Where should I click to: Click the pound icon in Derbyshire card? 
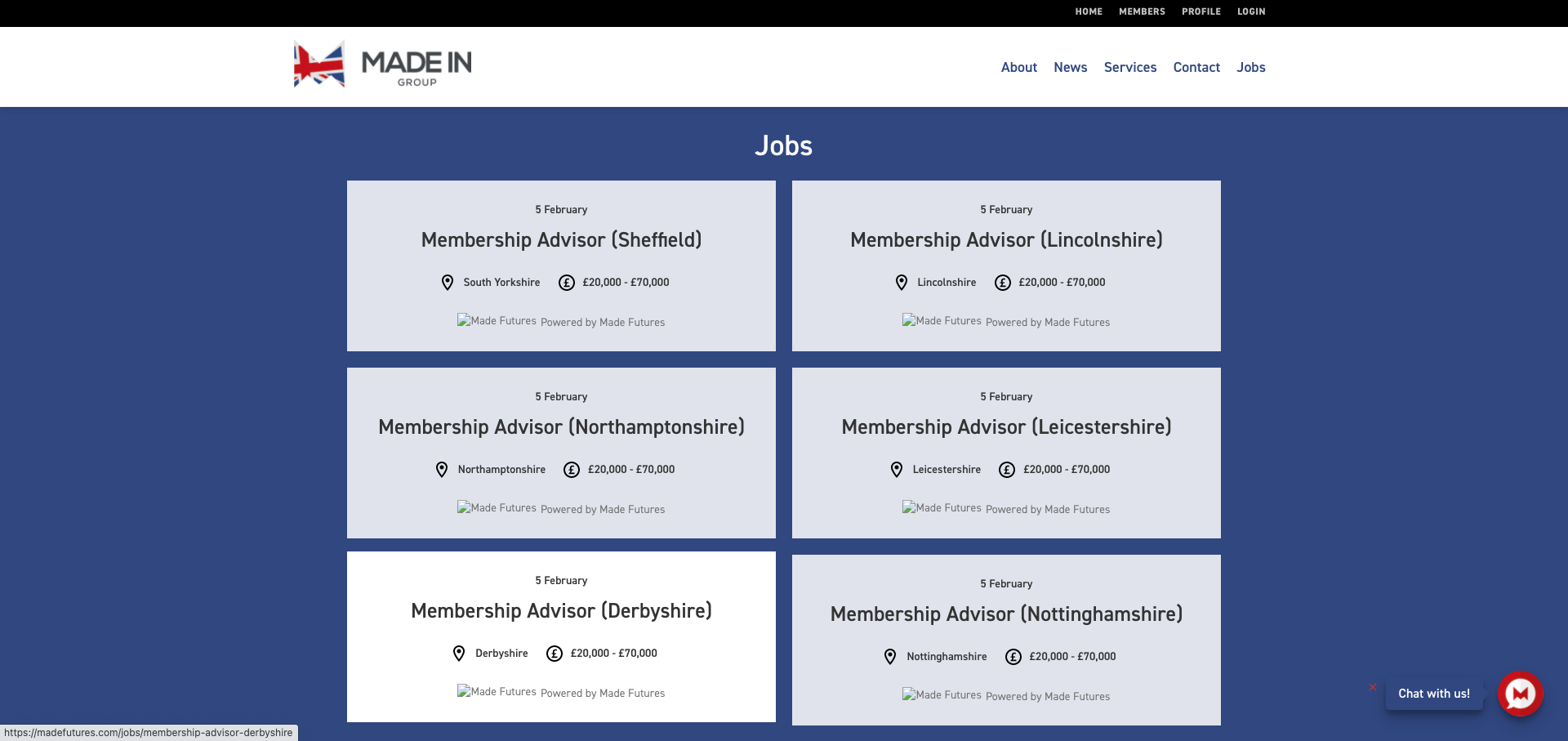(555, 654)
